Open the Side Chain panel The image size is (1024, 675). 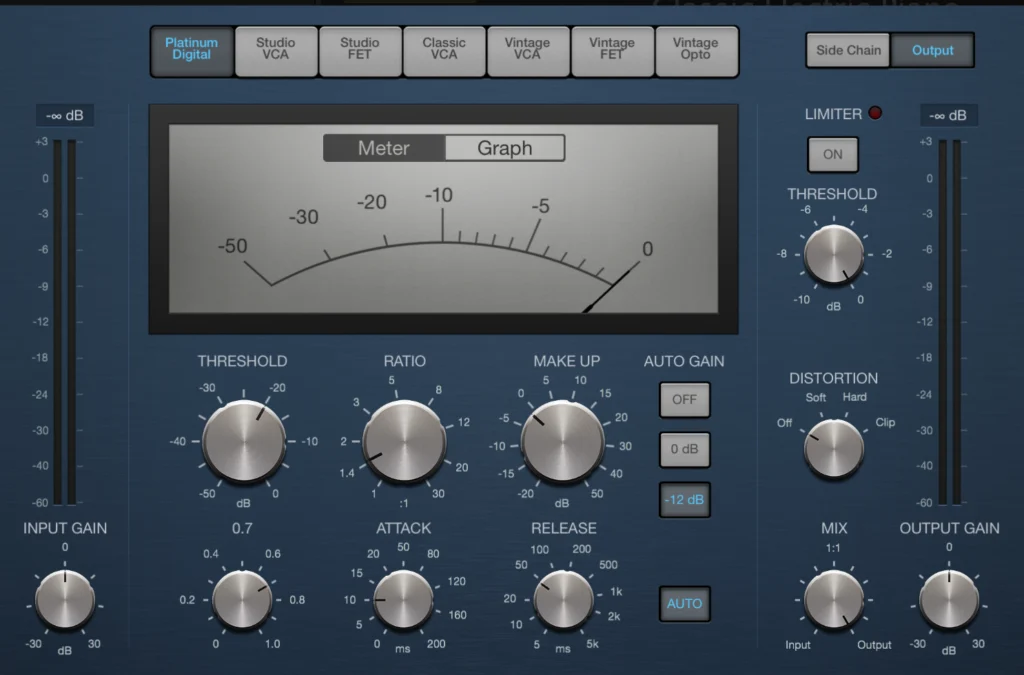(x=848, y=50)
